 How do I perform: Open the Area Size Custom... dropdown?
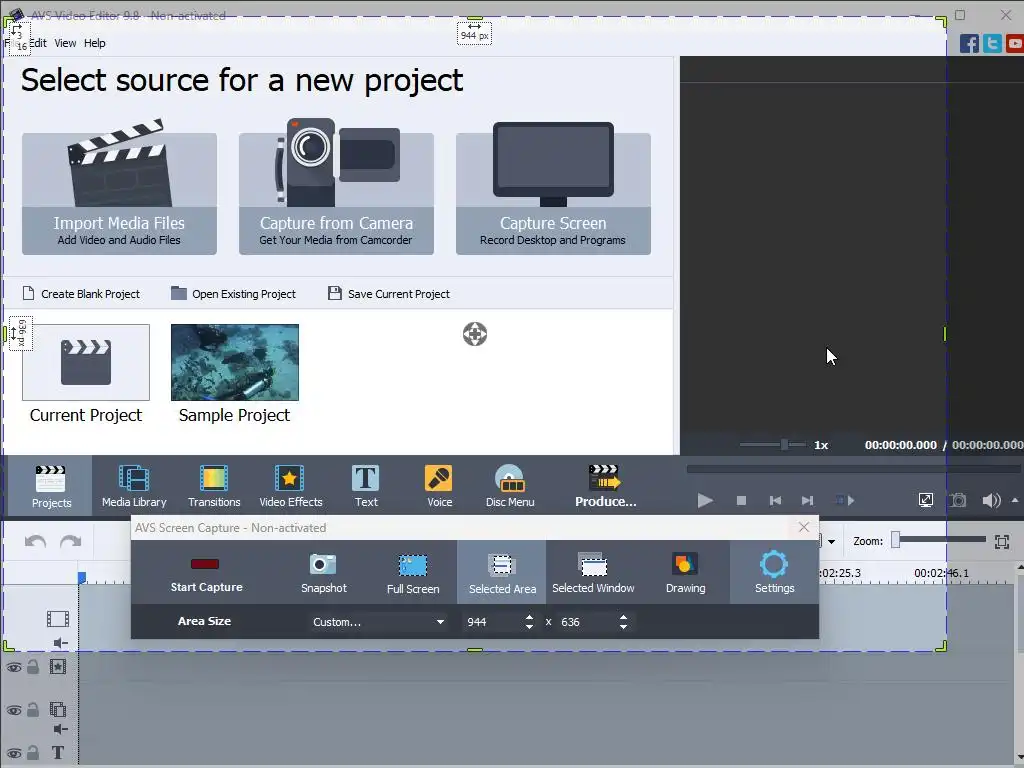(x=378, y=622)
